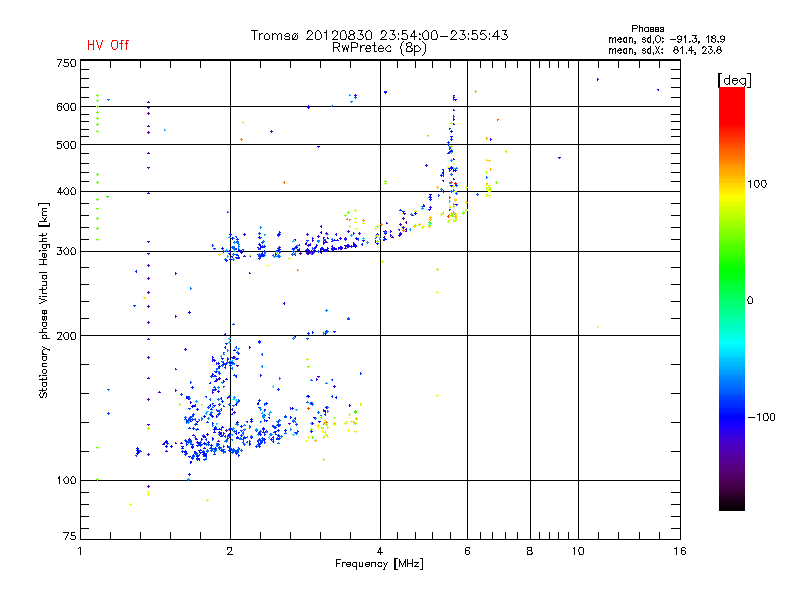Click colorbar tick label '0'
The image size is (800, 600).
(750, 301)
